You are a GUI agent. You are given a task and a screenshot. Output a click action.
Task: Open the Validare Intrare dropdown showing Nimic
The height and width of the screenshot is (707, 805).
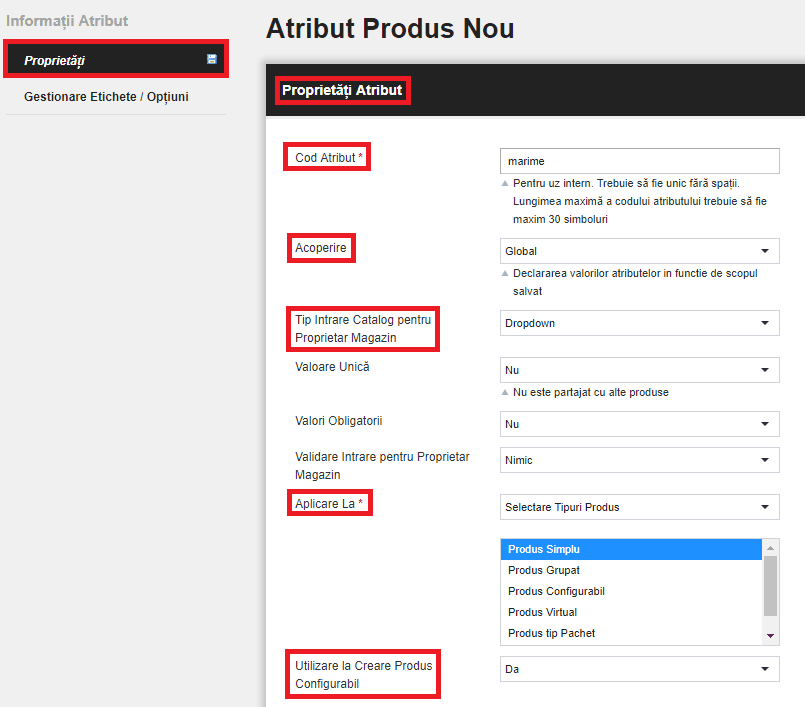point(640,460)
